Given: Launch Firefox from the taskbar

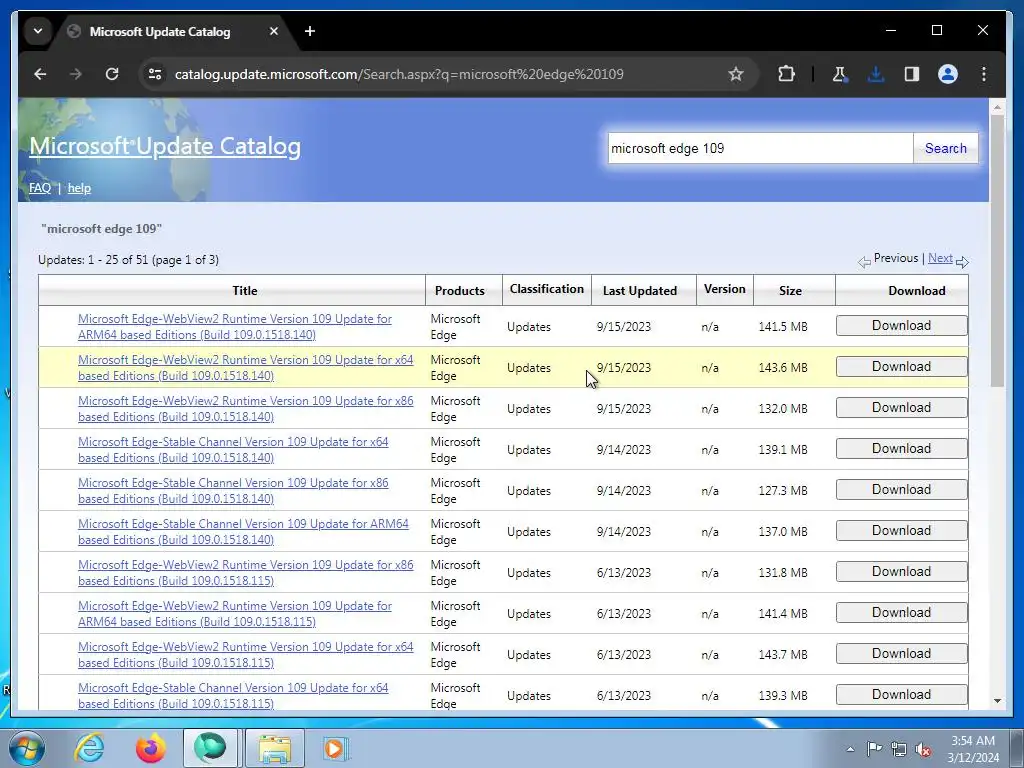Looking at the screenshot, I should 150,748.
